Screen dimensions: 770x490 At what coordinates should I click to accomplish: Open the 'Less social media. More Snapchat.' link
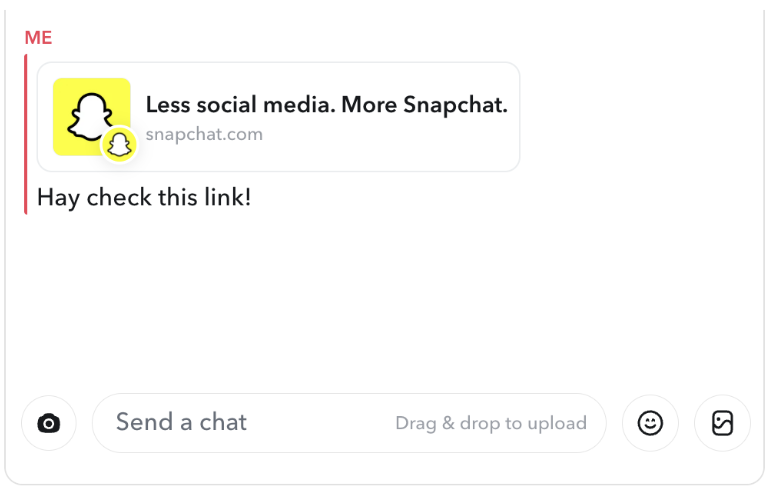(327, 105)
